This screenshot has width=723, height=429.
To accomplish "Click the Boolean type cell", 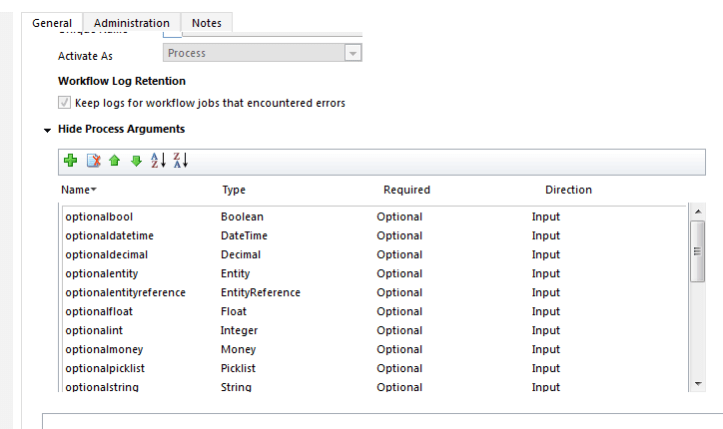I will point(242,217).
